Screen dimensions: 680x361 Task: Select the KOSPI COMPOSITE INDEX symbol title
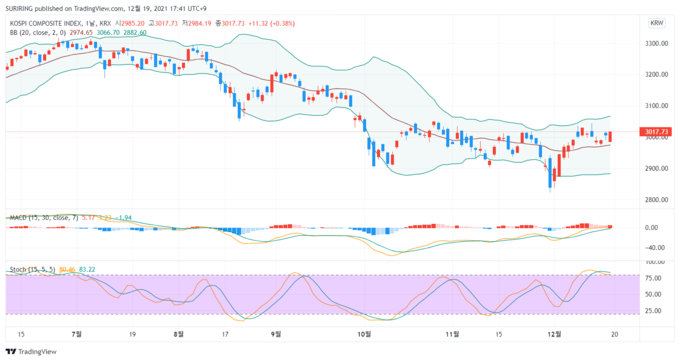[x=46, y=23]
